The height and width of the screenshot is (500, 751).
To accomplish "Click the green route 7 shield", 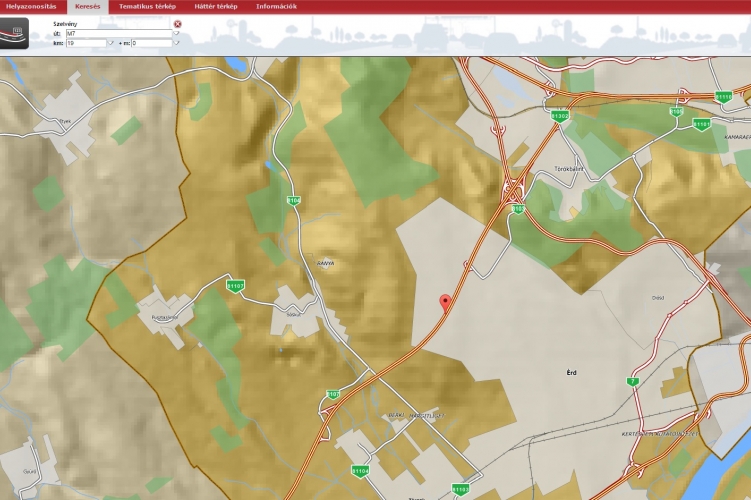I will pos(632,382).
